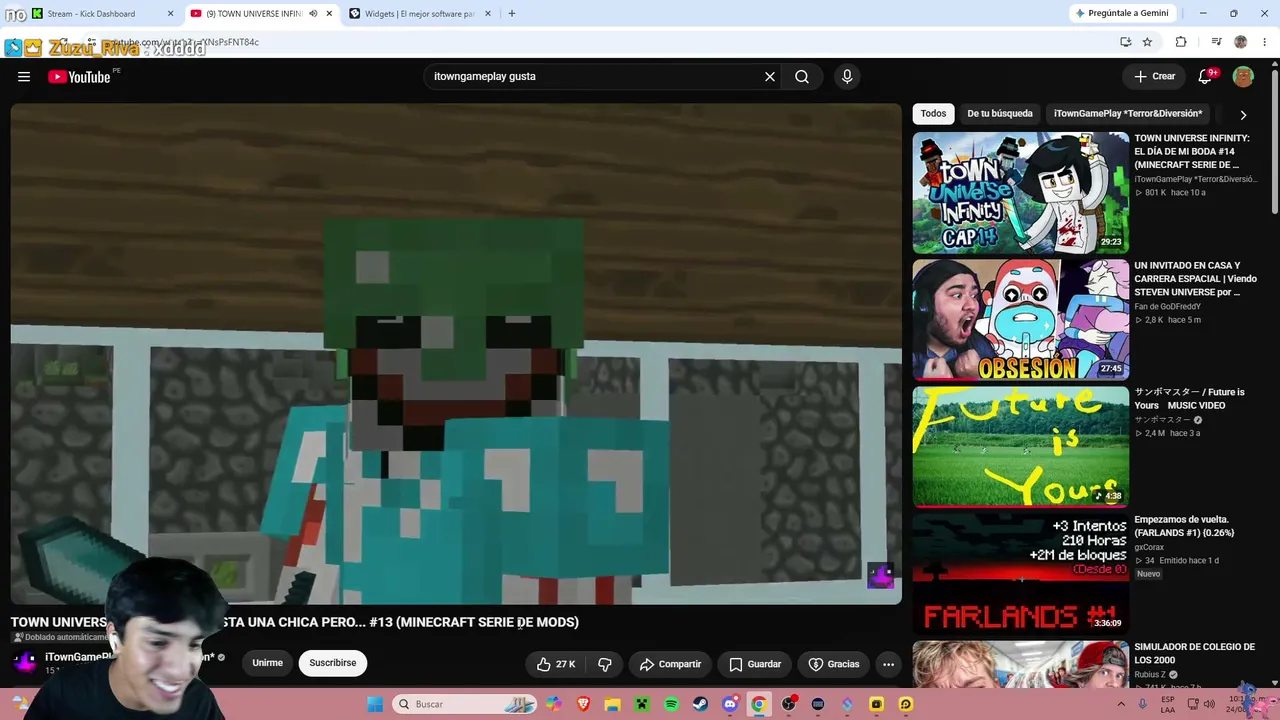Bookmark this page with the star
This screenshot has width=1280, height=720.
coord(1147,42)
